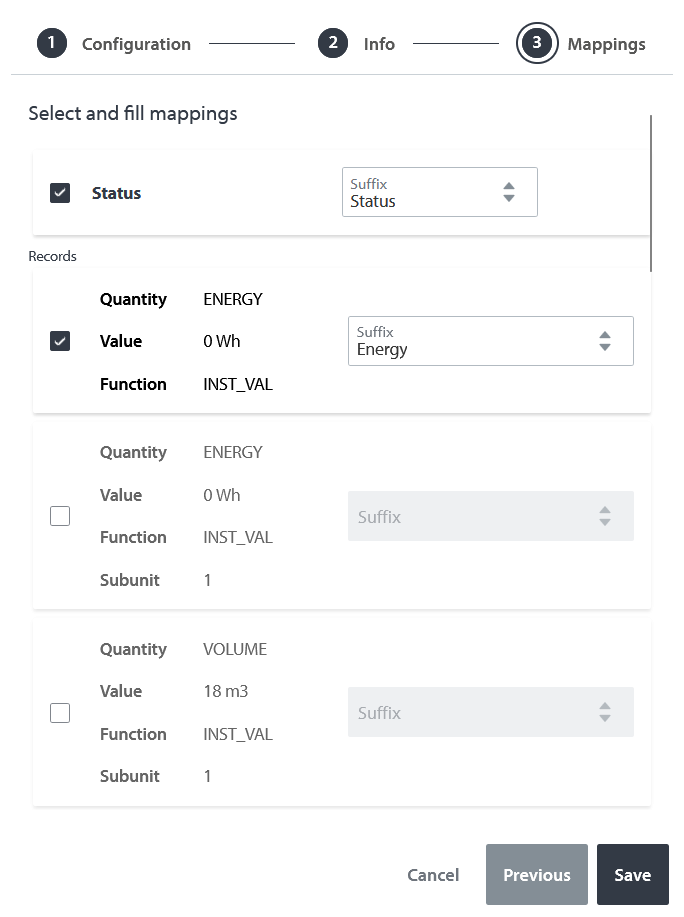Click the Info step circle numbered 2
This screenshot has height=917, width=684.
(332, 43)
